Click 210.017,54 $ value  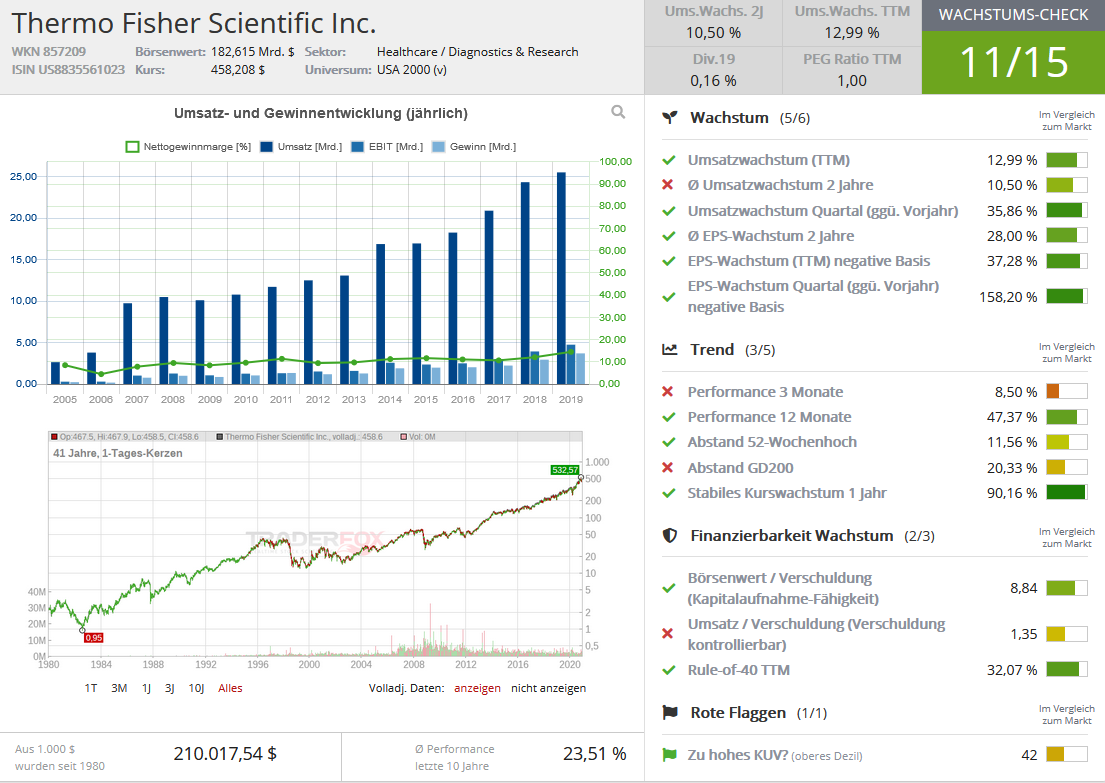pos(225,753)
